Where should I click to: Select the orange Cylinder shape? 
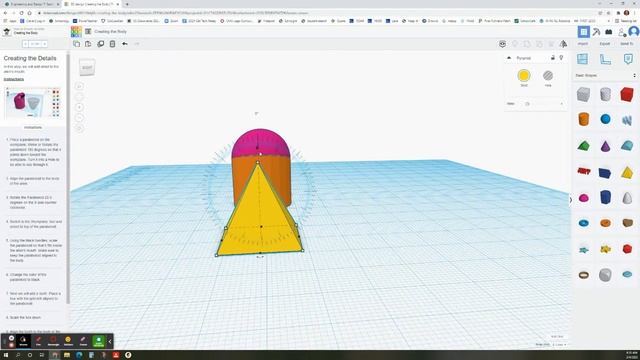pos(584,119)
